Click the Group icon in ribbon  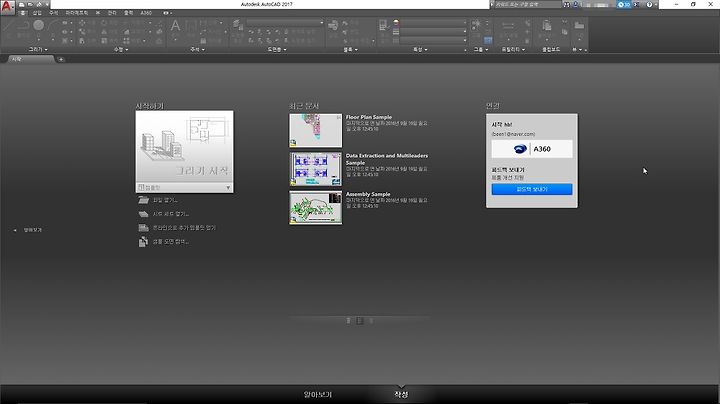476,24
